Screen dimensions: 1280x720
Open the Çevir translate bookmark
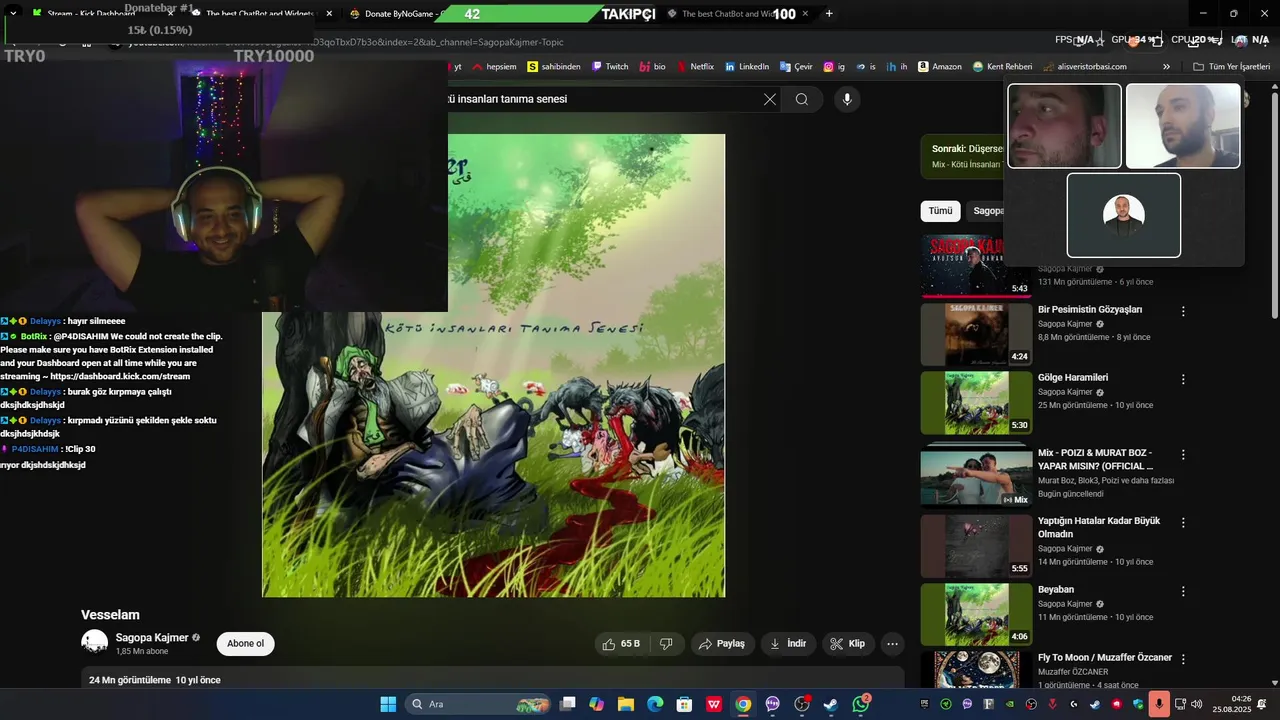click(x=796, y=67)
